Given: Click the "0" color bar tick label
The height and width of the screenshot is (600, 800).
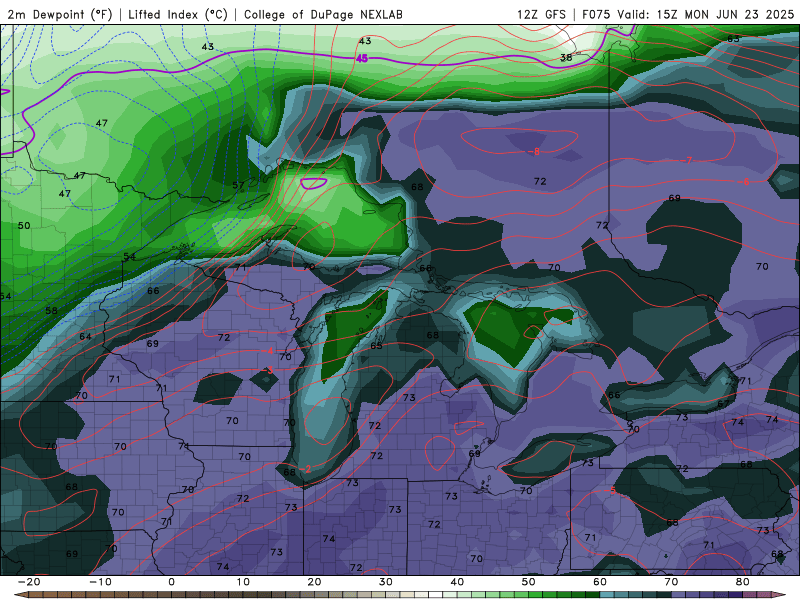Looking at the screenshot, I should click(x=171, y=582).
